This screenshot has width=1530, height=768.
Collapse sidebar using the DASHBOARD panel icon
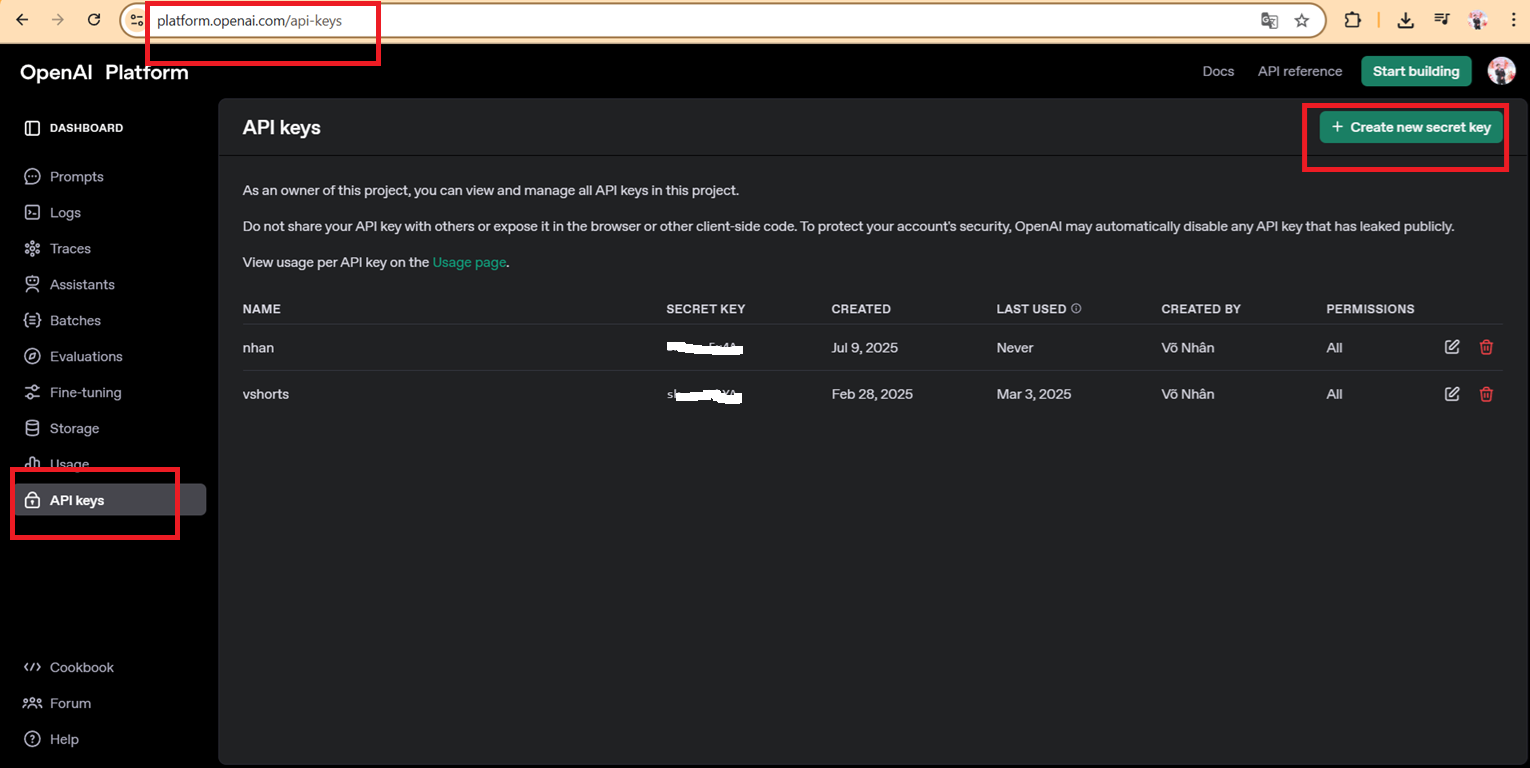[x=32, y=128]
